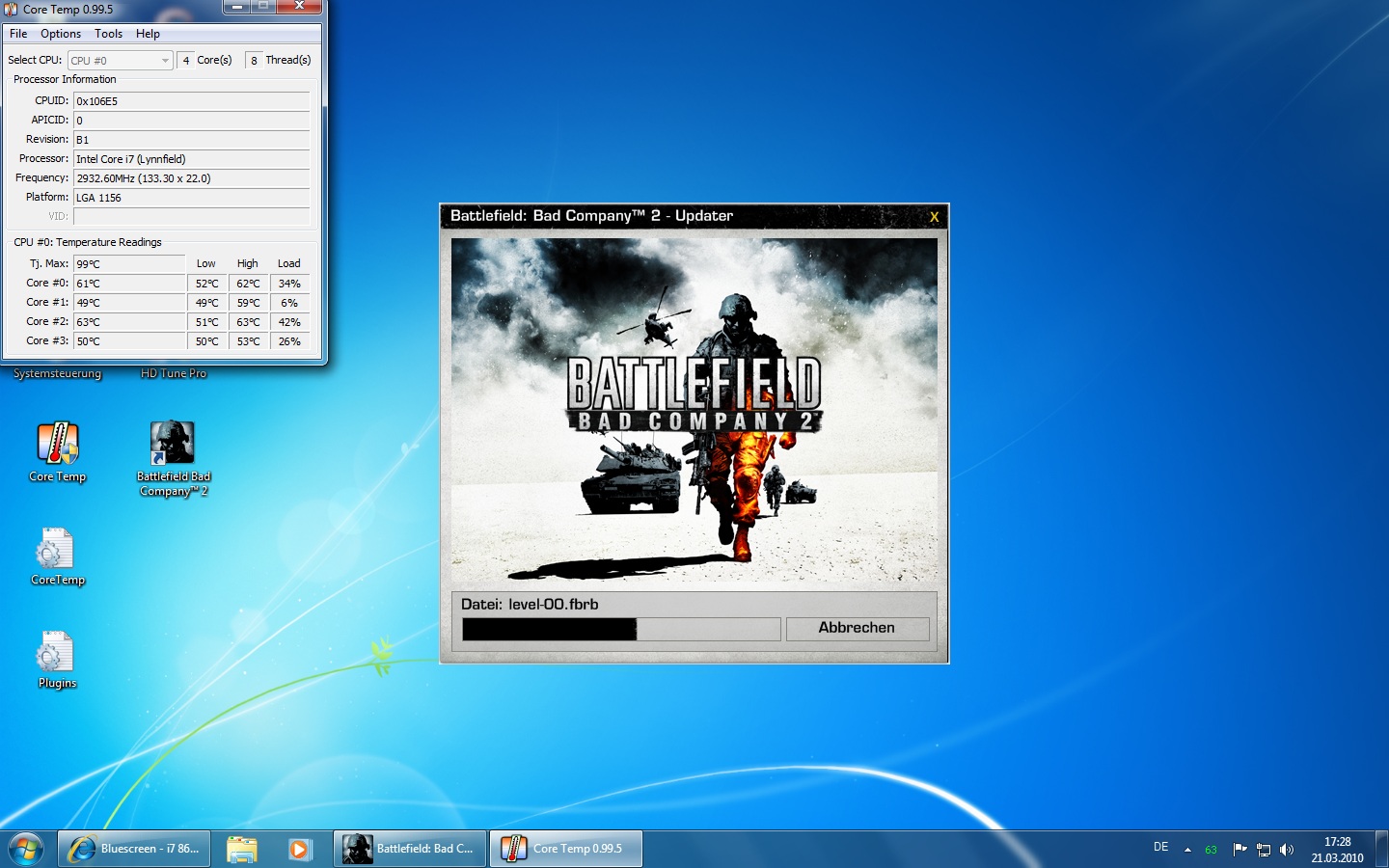Open the network tray icon
The image size is (1389, 868).
(x=1264, y=850)
